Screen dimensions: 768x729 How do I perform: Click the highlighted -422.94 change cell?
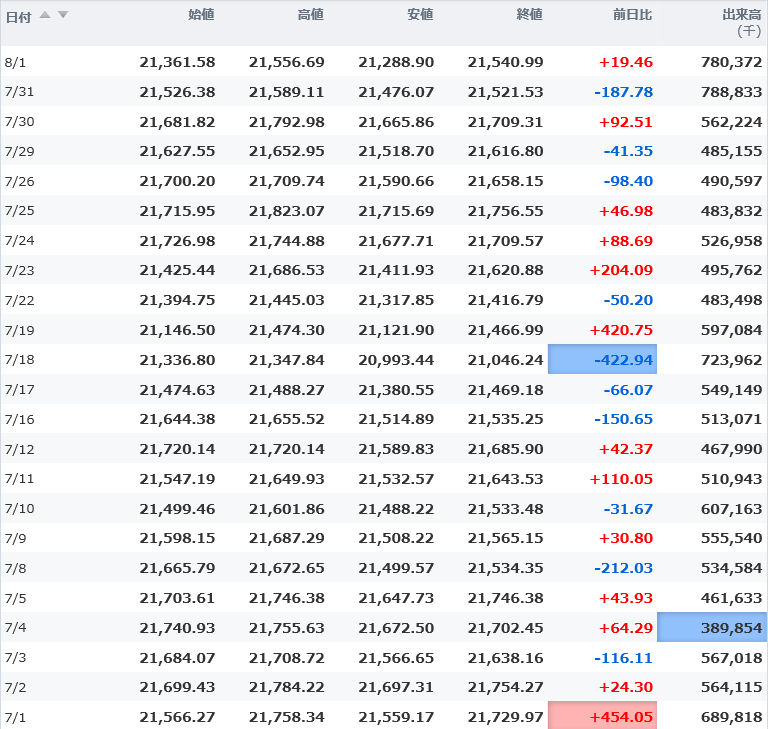point(602,359)
